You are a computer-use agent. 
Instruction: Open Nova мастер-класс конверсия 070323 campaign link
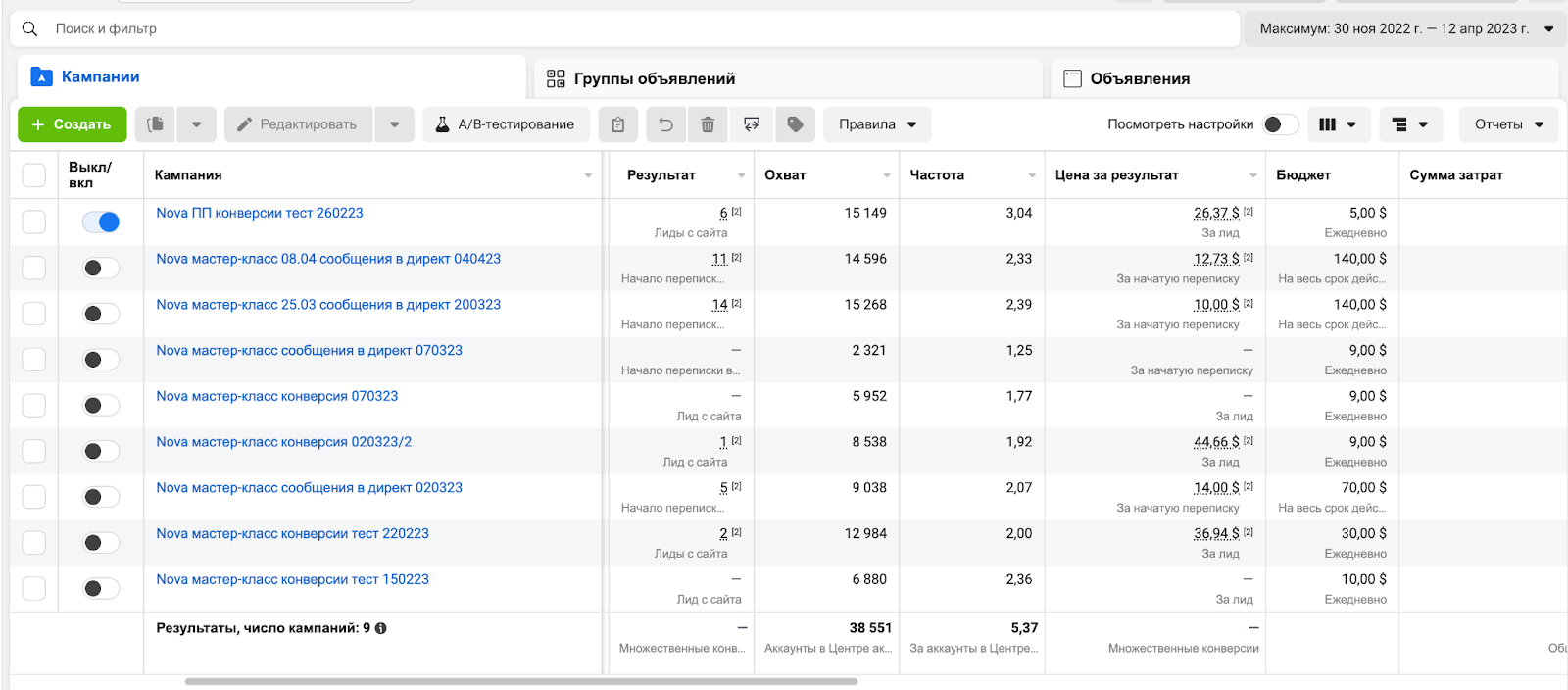(277, 396)
